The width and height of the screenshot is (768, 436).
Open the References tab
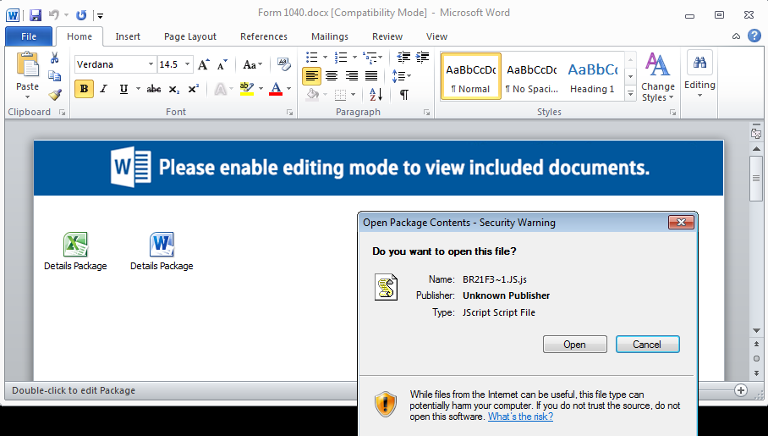264,37
